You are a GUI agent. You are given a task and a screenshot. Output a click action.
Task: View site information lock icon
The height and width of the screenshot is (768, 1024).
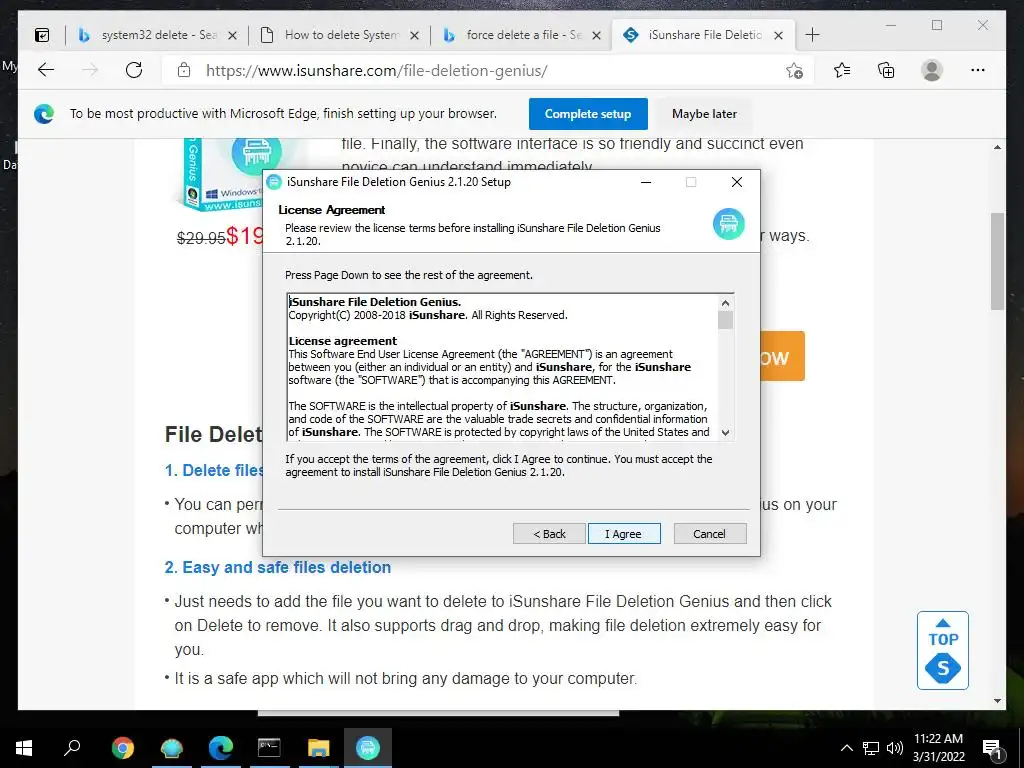[184, 70]
